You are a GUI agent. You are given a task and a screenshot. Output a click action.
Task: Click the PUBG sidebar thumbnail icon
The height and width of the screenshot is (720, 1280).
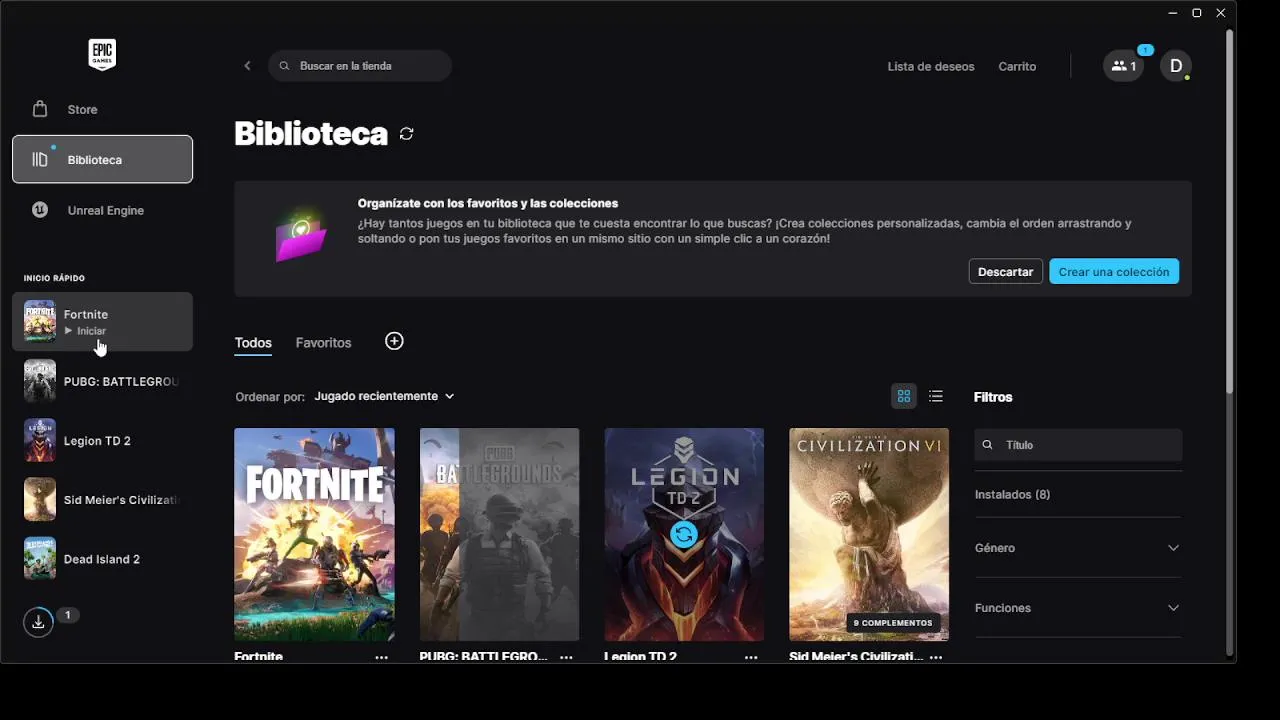(40, 381)
